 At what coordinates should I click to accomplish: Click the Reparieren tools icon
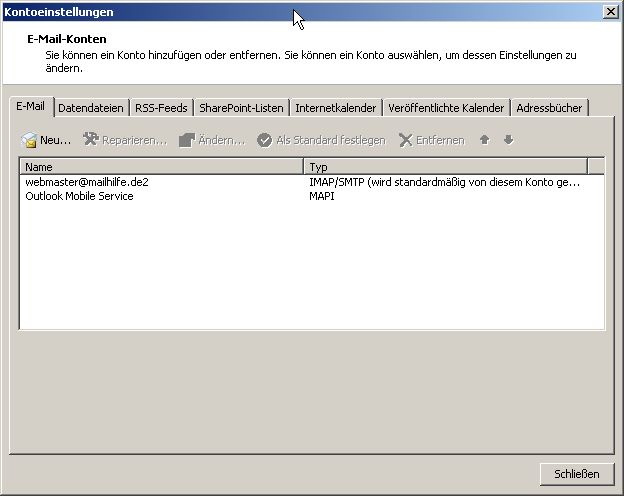tap(91, 139)
